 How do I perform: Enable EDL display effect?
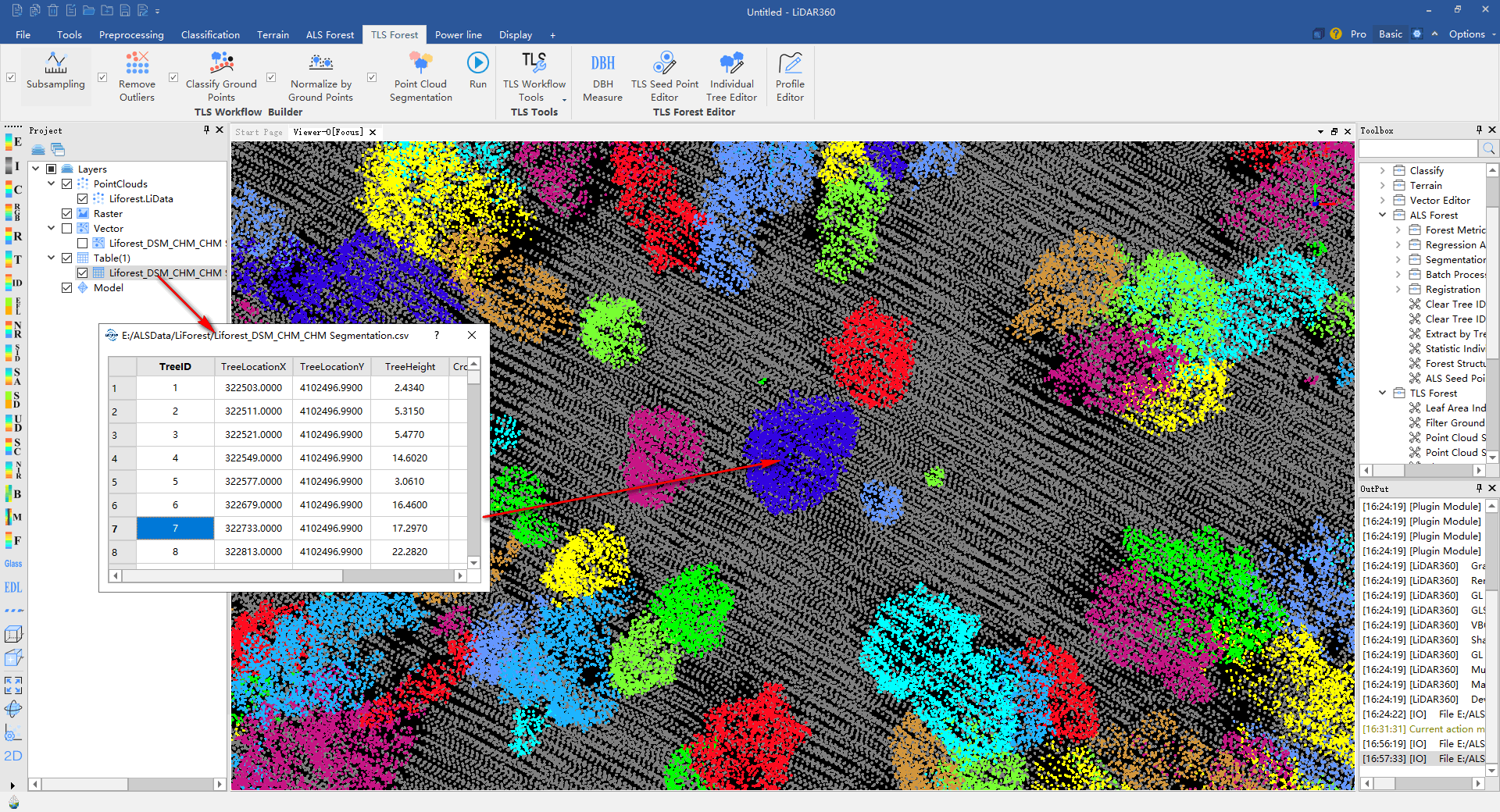(13, 587)
